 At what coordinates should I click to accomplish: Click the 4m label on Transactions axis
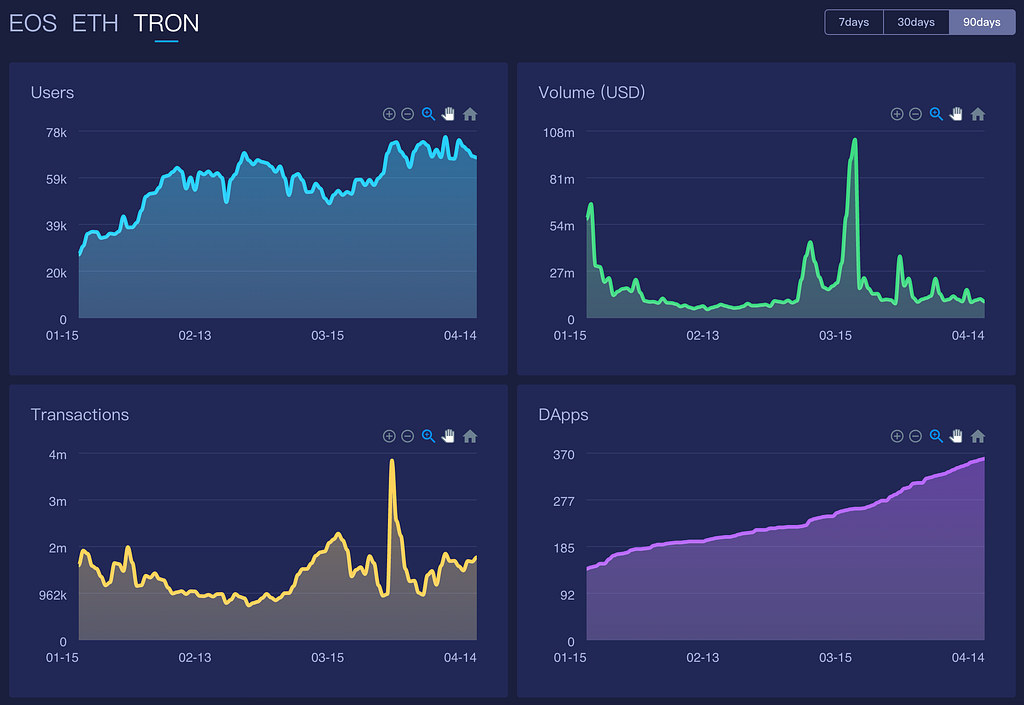click(57, 455)
